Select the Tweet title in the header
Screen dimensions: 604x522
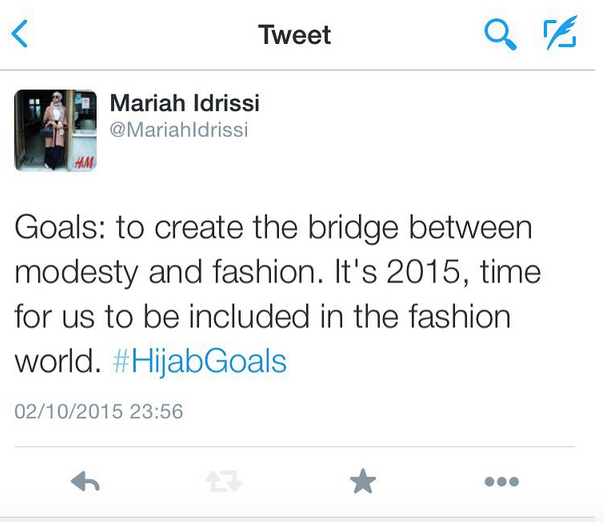(294, 35)
